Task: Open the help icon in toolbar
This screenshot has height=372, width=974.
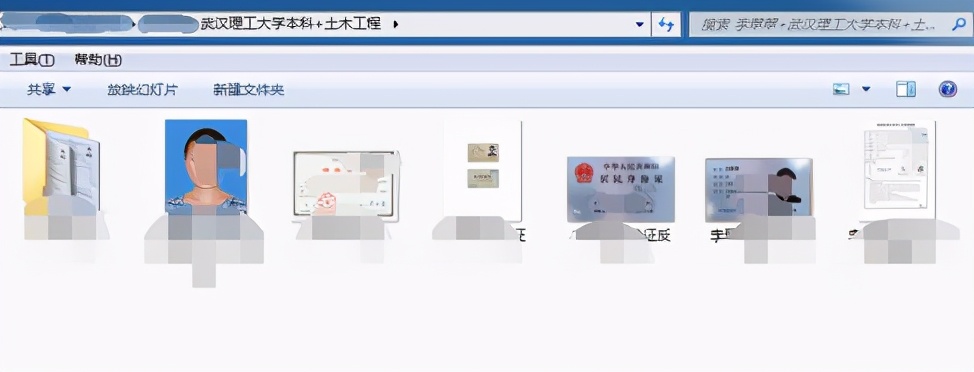Action: pyautogui.click(x=947, y=89)
